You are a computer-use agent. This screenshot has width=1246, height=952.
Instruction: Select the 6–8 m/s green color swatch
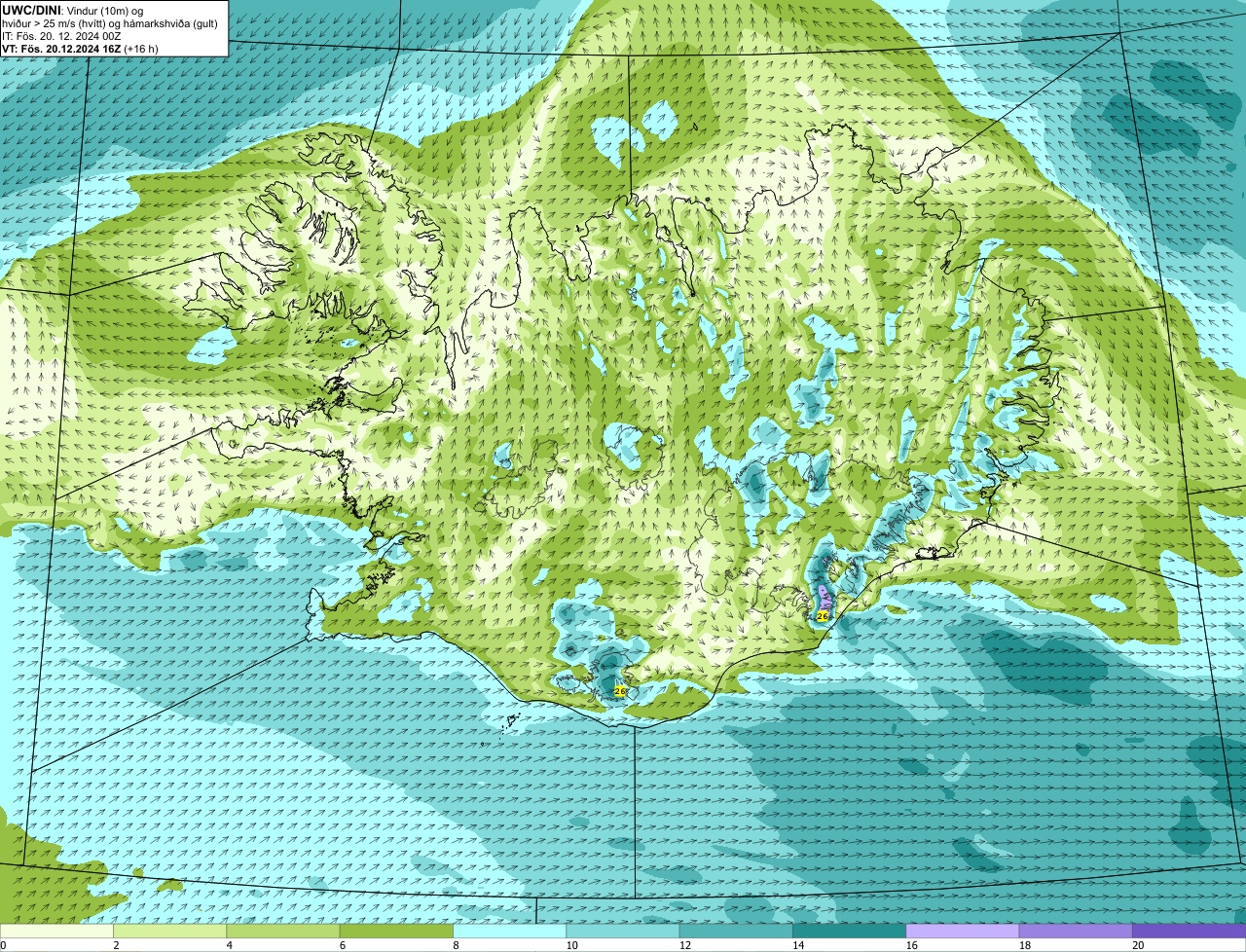click(x=396, y=931)
